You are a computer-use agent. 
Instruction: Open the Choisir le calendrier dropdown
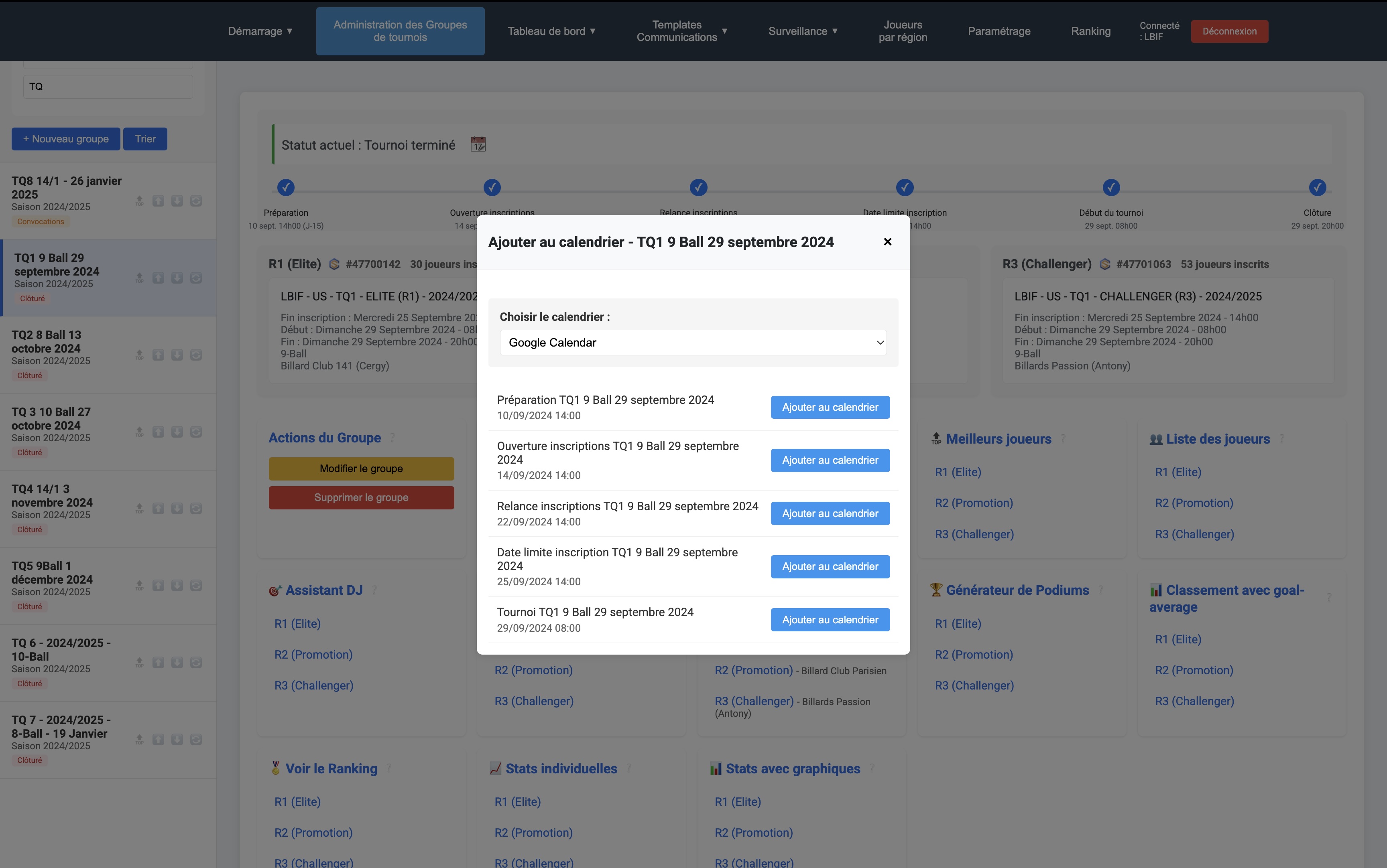[693, 343]
